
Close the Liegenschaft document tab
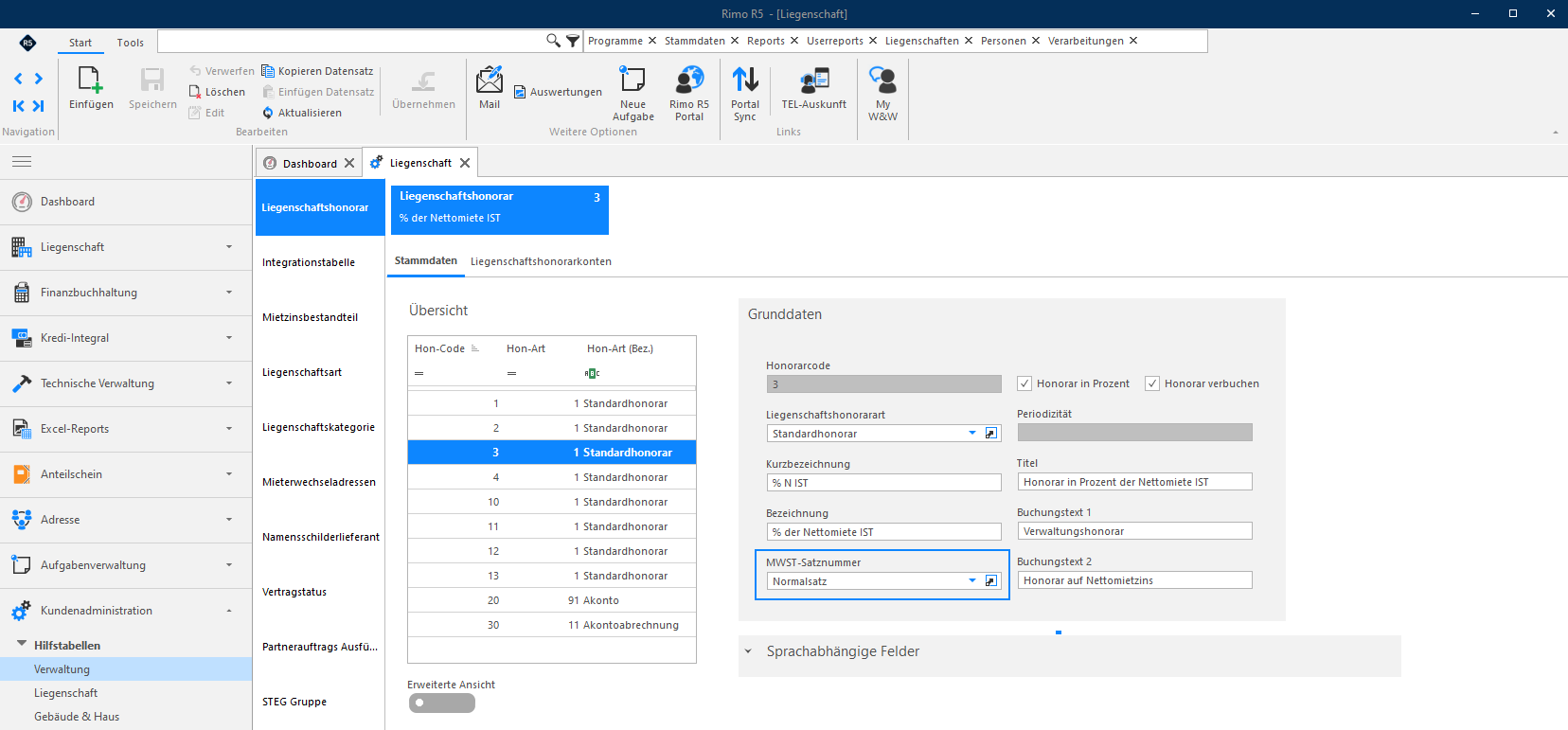click(465, 163)
